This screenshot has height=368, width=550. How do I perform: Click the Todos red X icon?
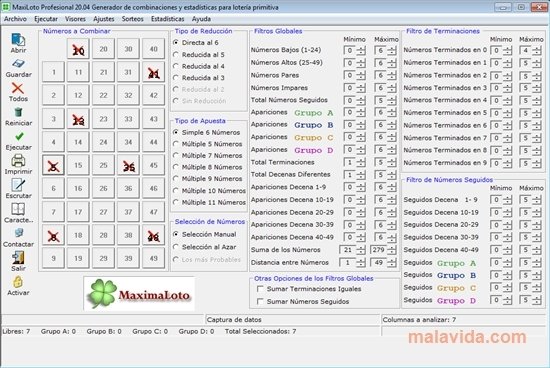pyautogui.click(x=18, y=88)
